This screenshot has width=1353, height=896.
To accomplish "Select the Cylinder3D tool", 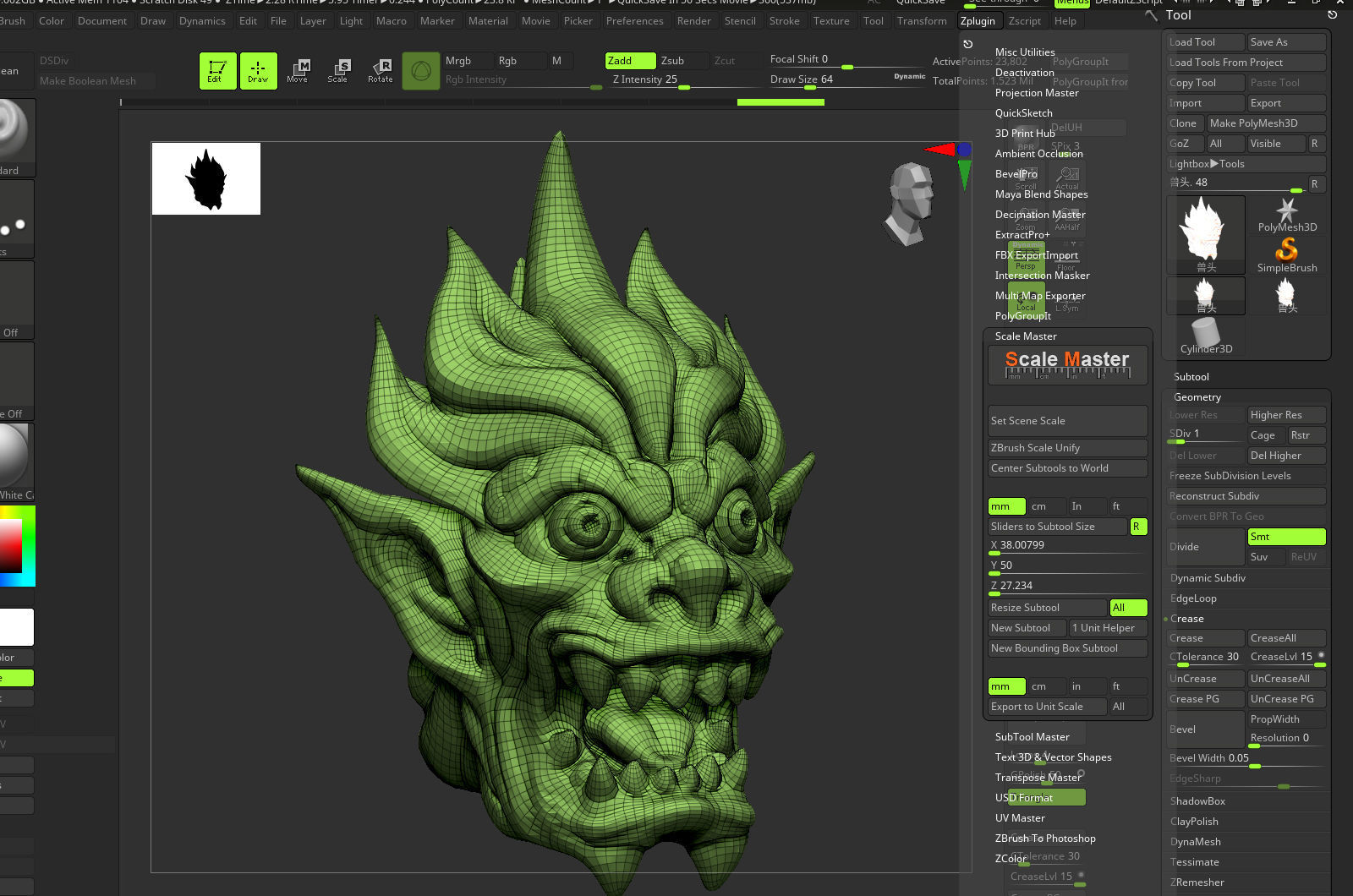I will tap(1206, 336).
